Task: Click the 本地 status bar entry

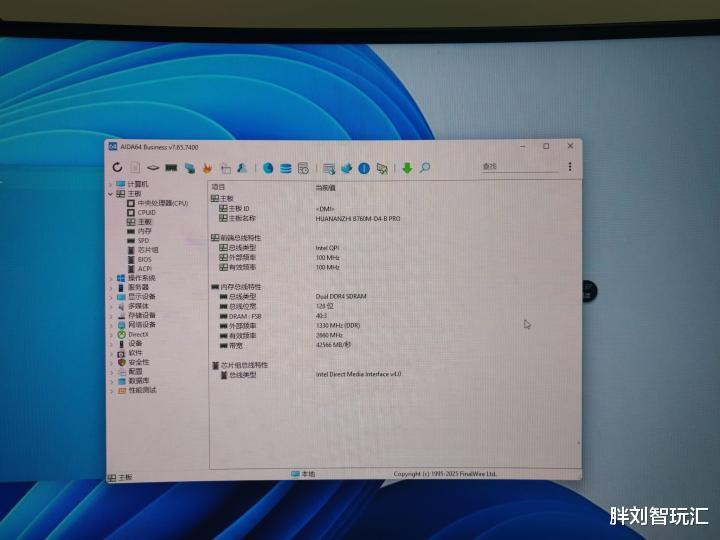Action: pos(304,474)
